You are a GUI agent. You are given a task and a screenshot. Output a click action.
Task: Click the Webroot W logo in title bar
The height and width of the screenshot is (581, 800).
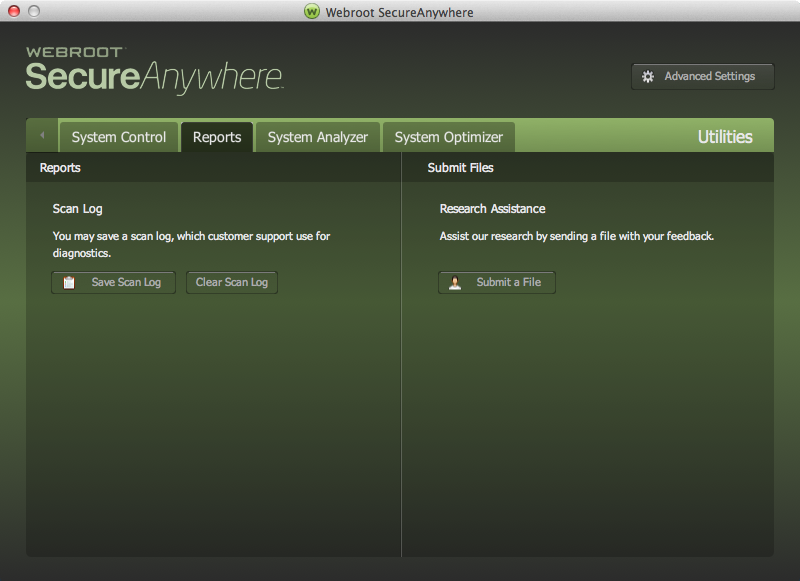tap(311, 11)
